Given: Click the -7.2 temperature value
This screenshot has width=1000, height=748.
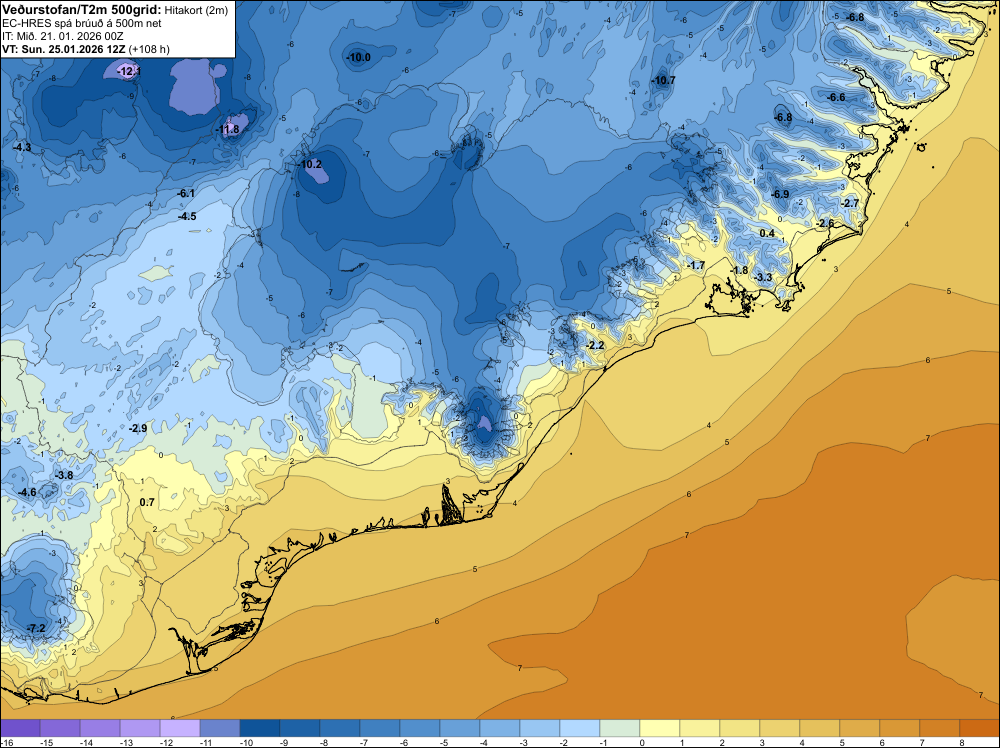Looking at the screenshot, I should point(36,628).
